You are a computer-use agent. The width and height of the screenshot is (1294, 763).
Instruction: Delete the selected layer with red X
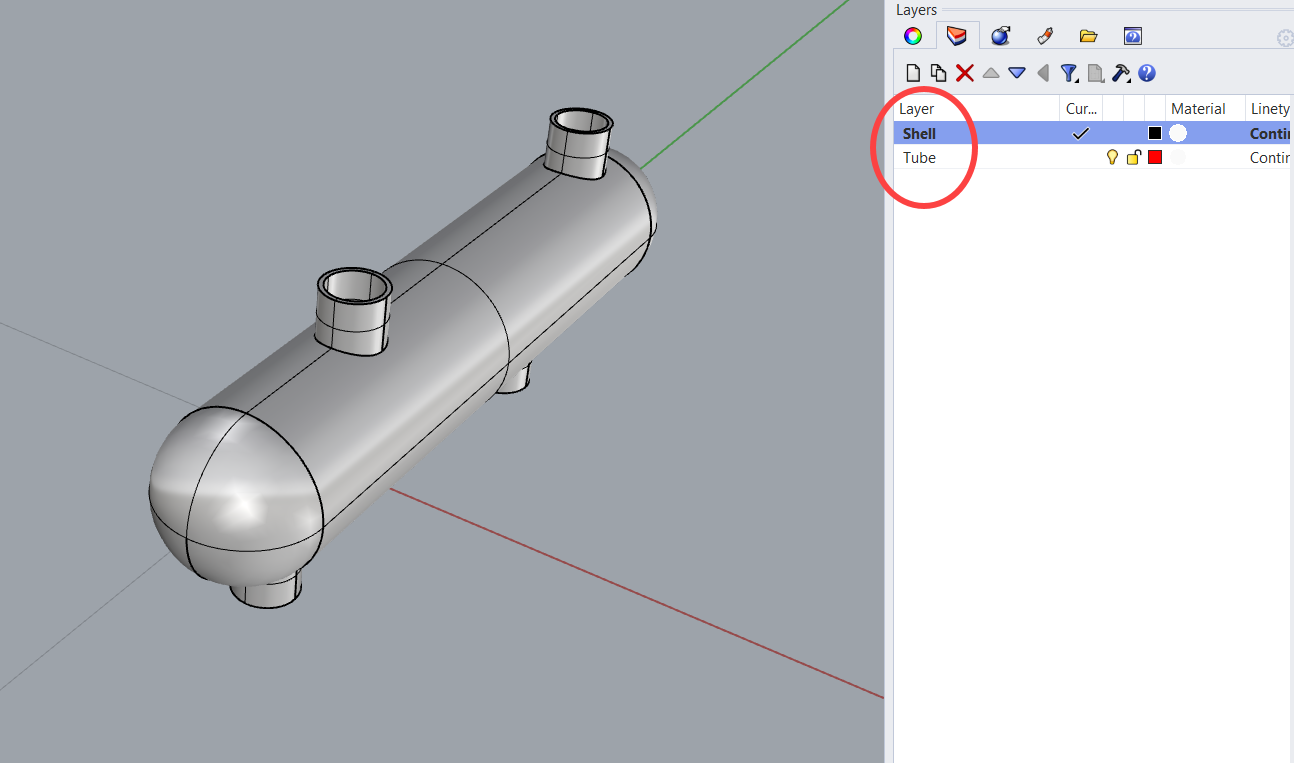click(x=964, y=72)
